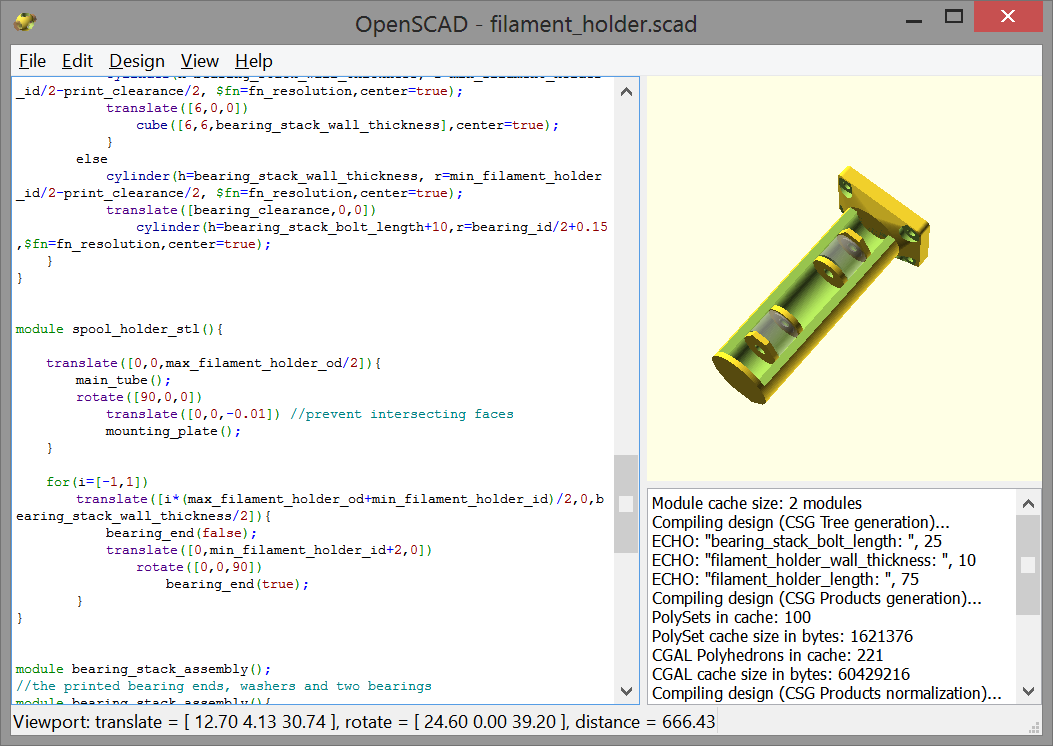1053x746 pixels.
Task: Open the Design menu
Action: [x=136, y=61]
